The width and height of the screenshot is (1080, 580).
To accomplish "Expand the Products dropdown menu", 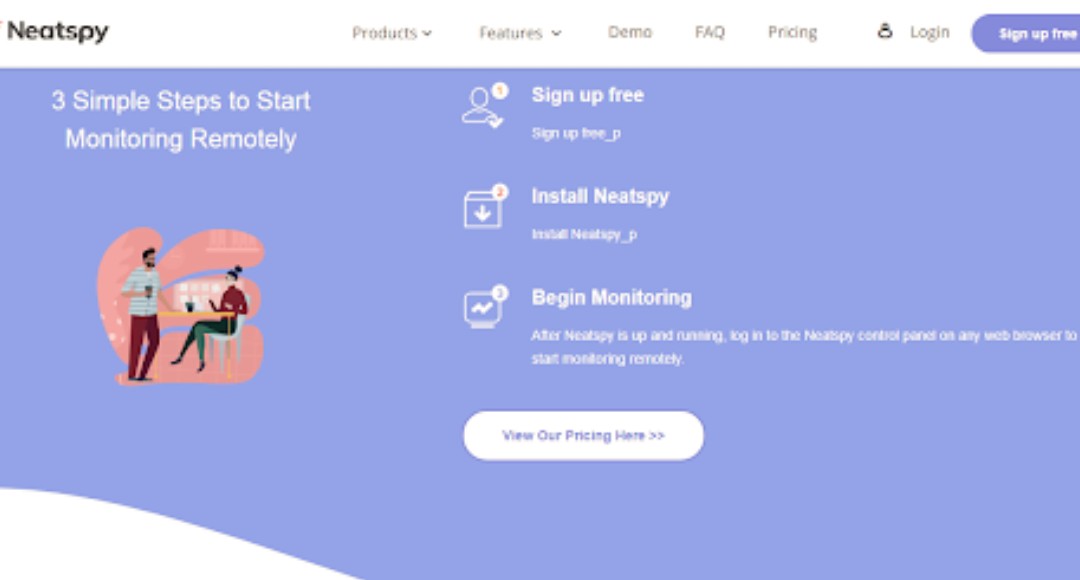I will [392, 33].
